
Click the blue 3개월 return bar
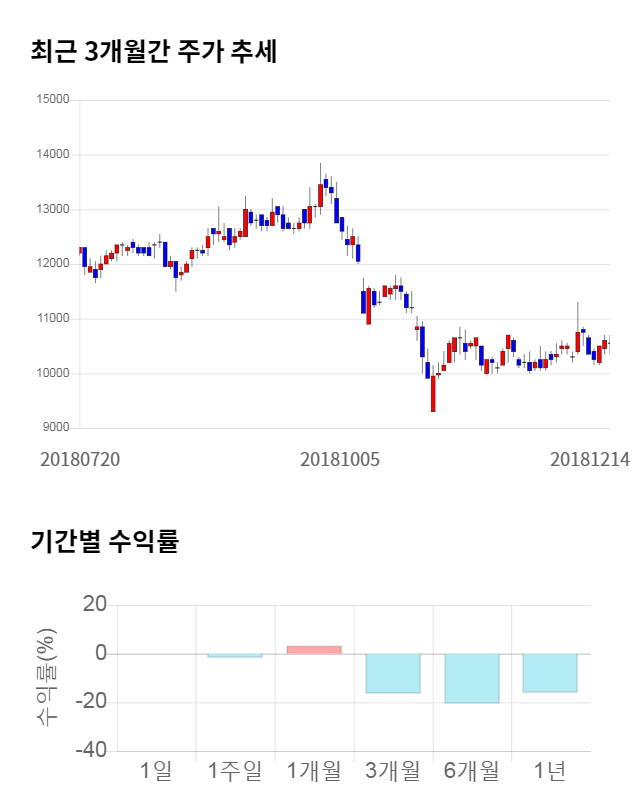coord(393,673)
